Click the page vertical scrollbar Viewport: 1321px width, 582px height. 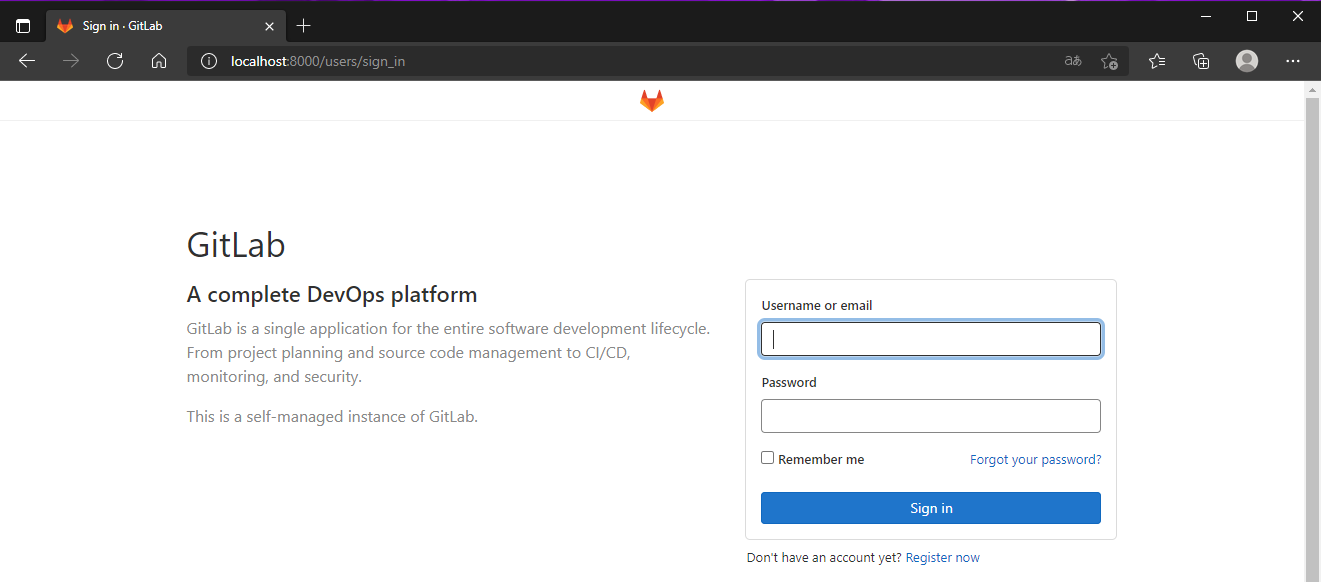(x=1312, y=330)
